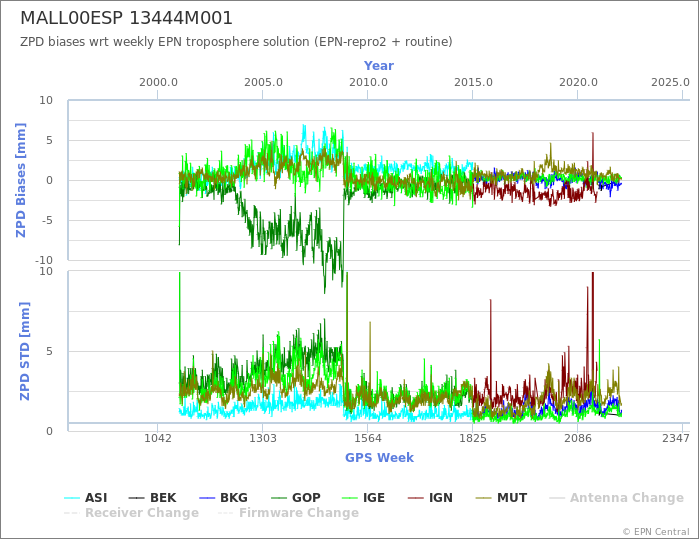Click the 2015.0 year tick label

pos(474,83)
